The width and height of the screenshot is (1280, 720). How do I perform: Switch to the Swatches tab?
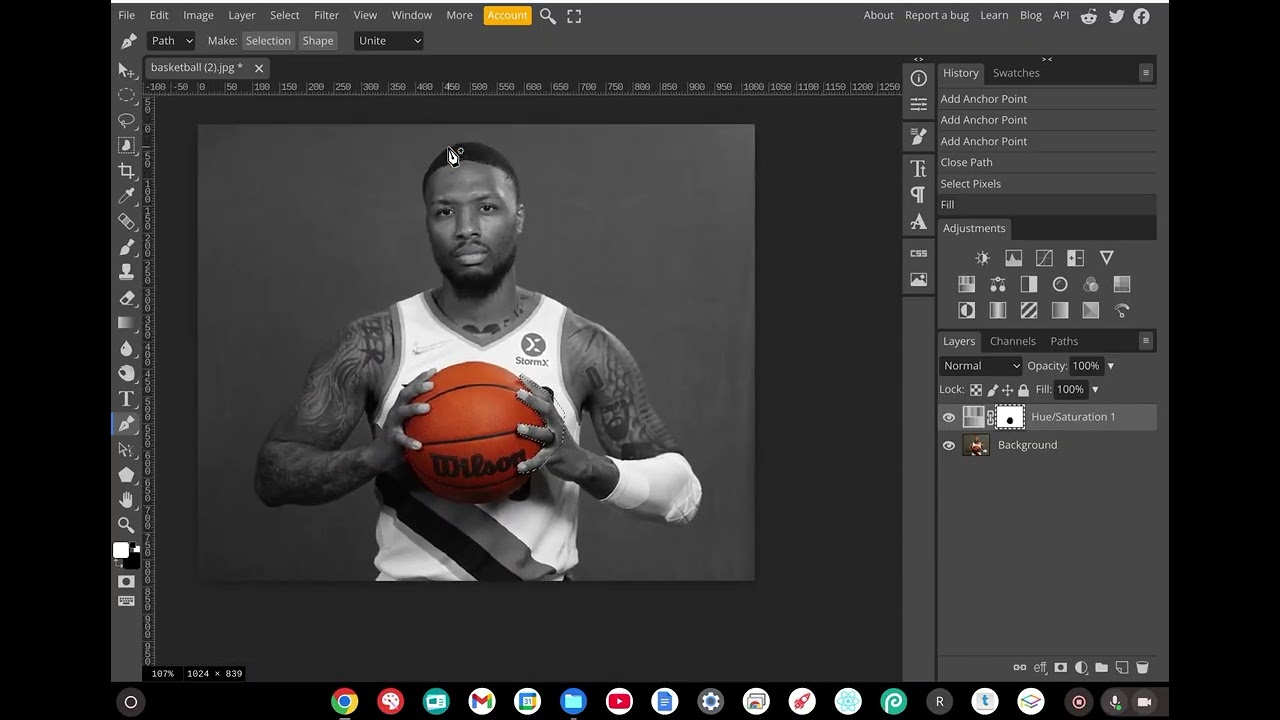1016,73
